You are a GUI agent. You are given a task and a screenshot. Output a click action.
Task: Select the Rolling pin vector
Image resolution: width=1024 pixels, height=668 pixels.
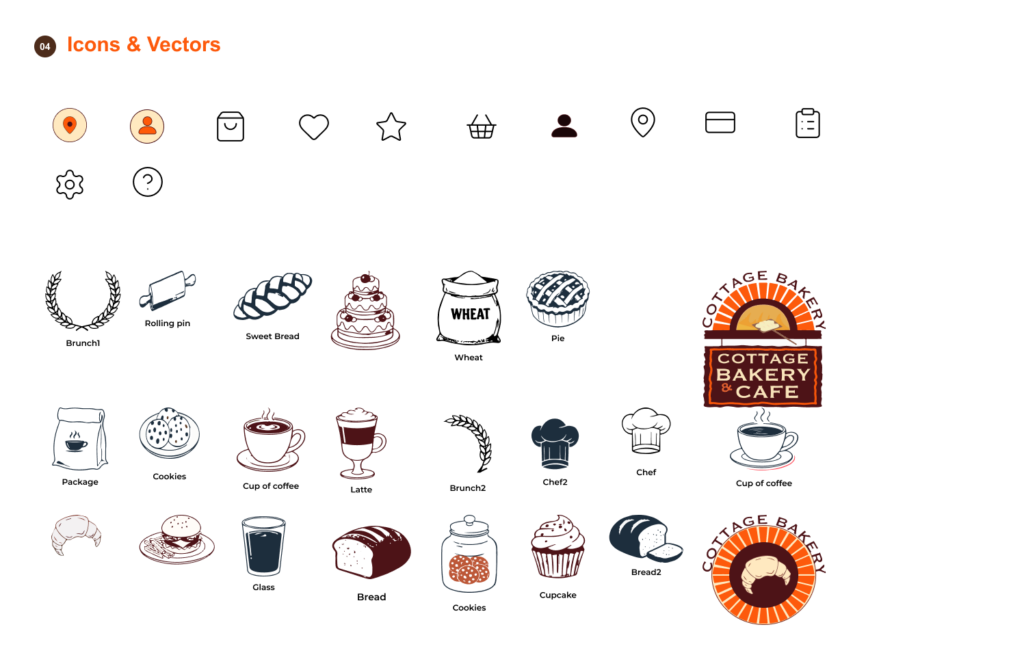point(167,291)
